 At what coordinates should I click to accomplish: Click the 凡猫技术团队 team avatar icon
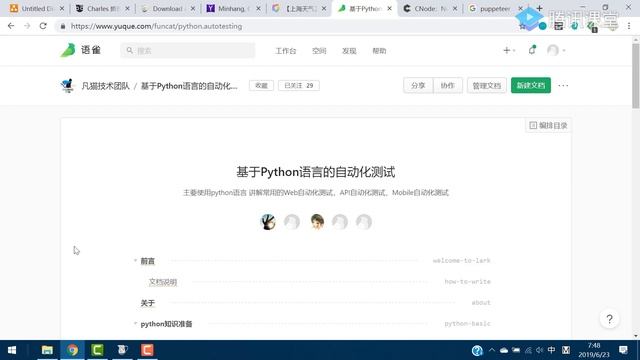(x=67, y=86)
